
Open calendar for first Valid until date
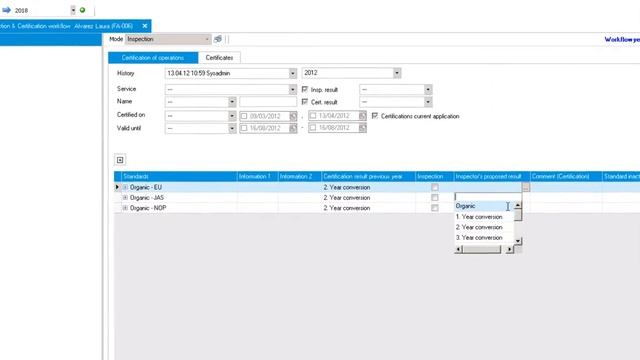(x=293, y=128)
